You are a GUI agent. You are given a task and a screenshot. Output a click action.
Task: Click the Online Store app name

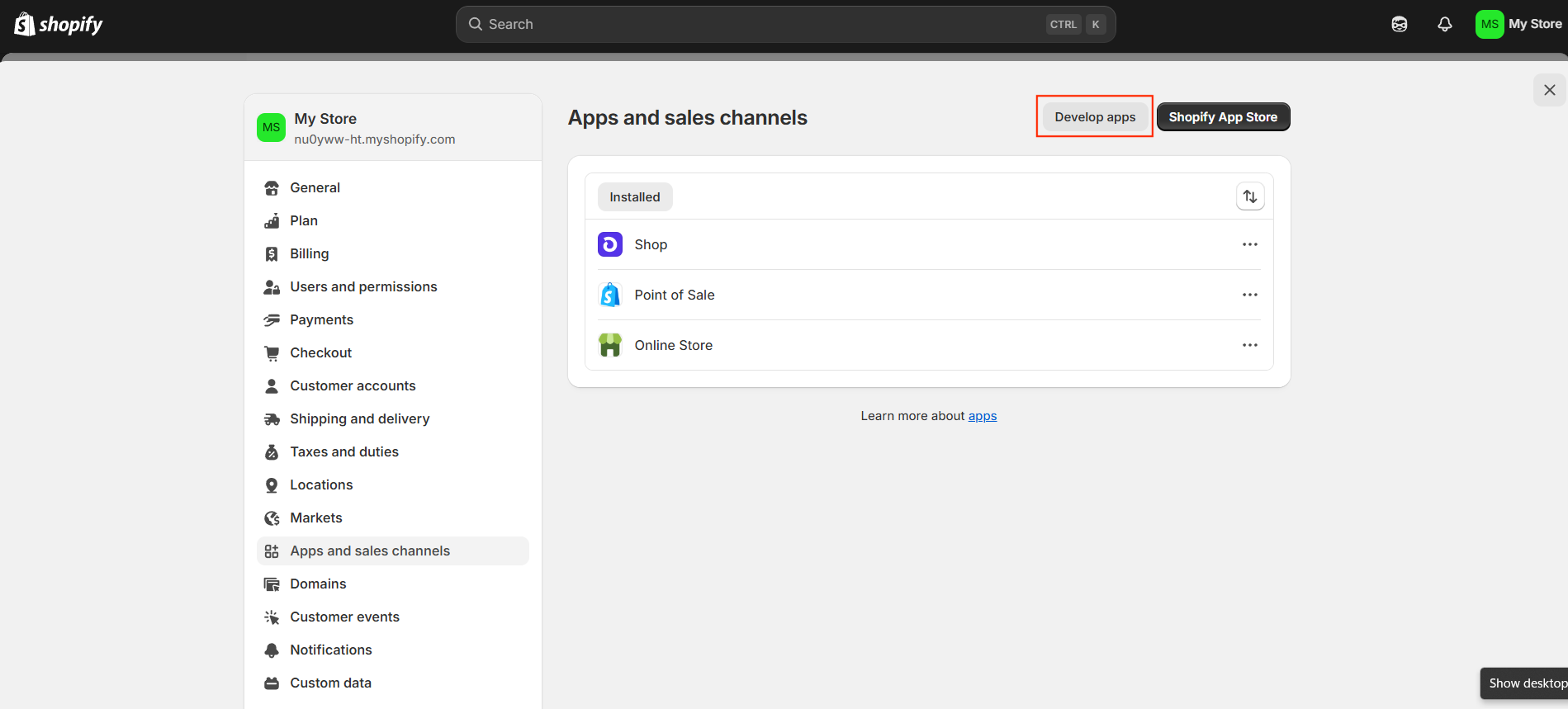pyautogui.click(x=674, y=346)
